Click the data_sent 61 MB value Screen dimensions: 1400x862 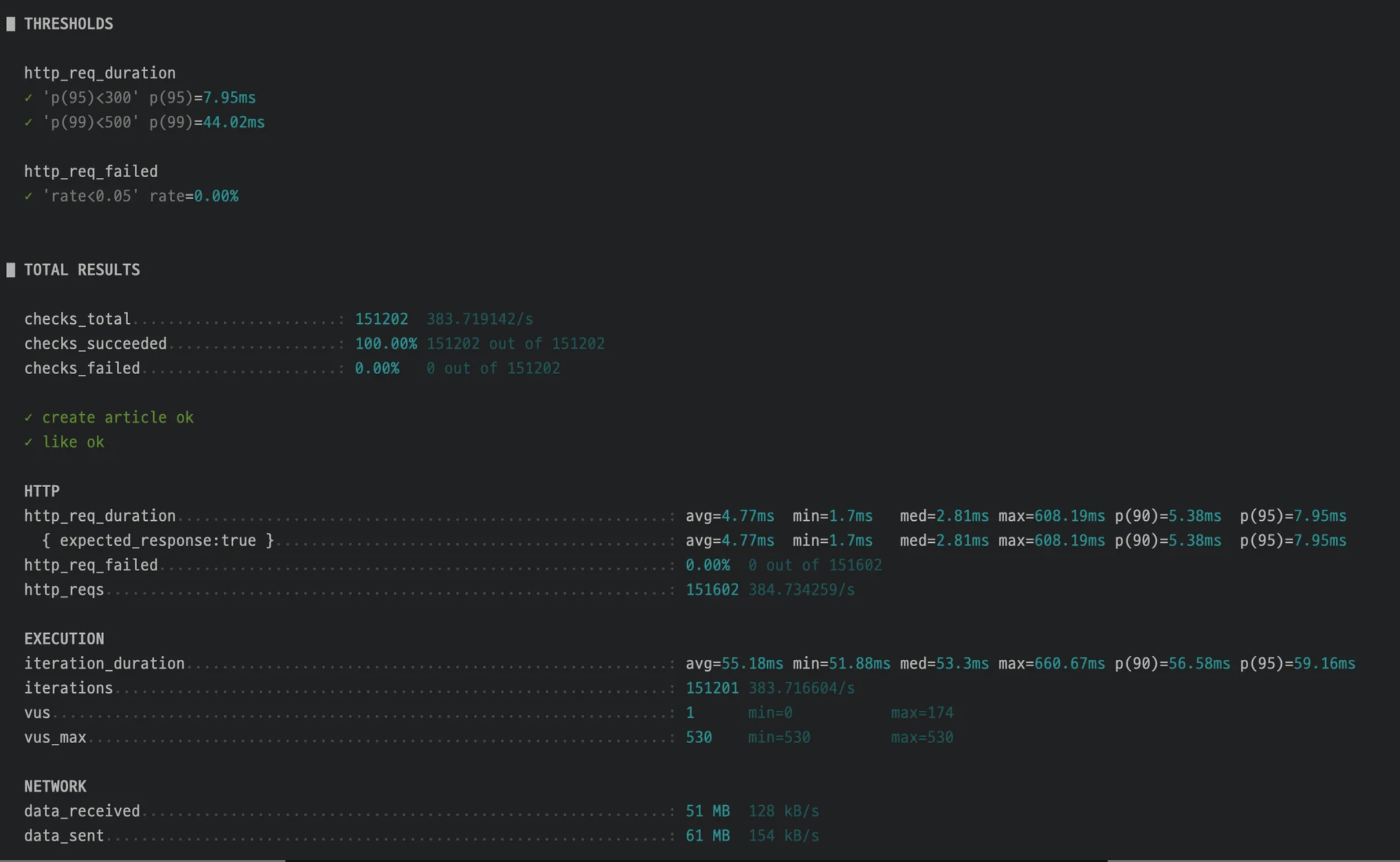(x=707, y=836)
